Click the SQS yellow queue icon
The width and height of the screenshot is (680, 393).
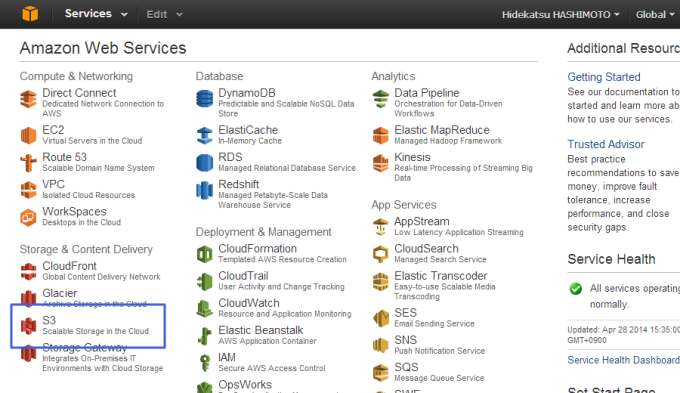[x=381, y=373]
